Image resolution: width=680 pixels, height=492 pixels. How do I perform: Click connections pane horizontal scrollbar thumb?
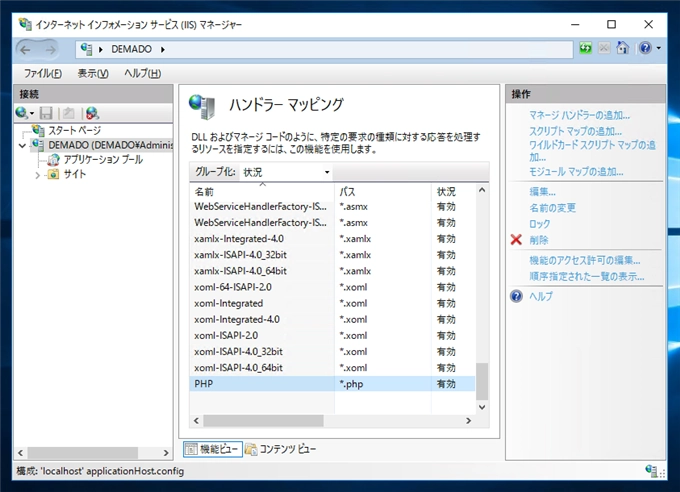click(83, 453)
